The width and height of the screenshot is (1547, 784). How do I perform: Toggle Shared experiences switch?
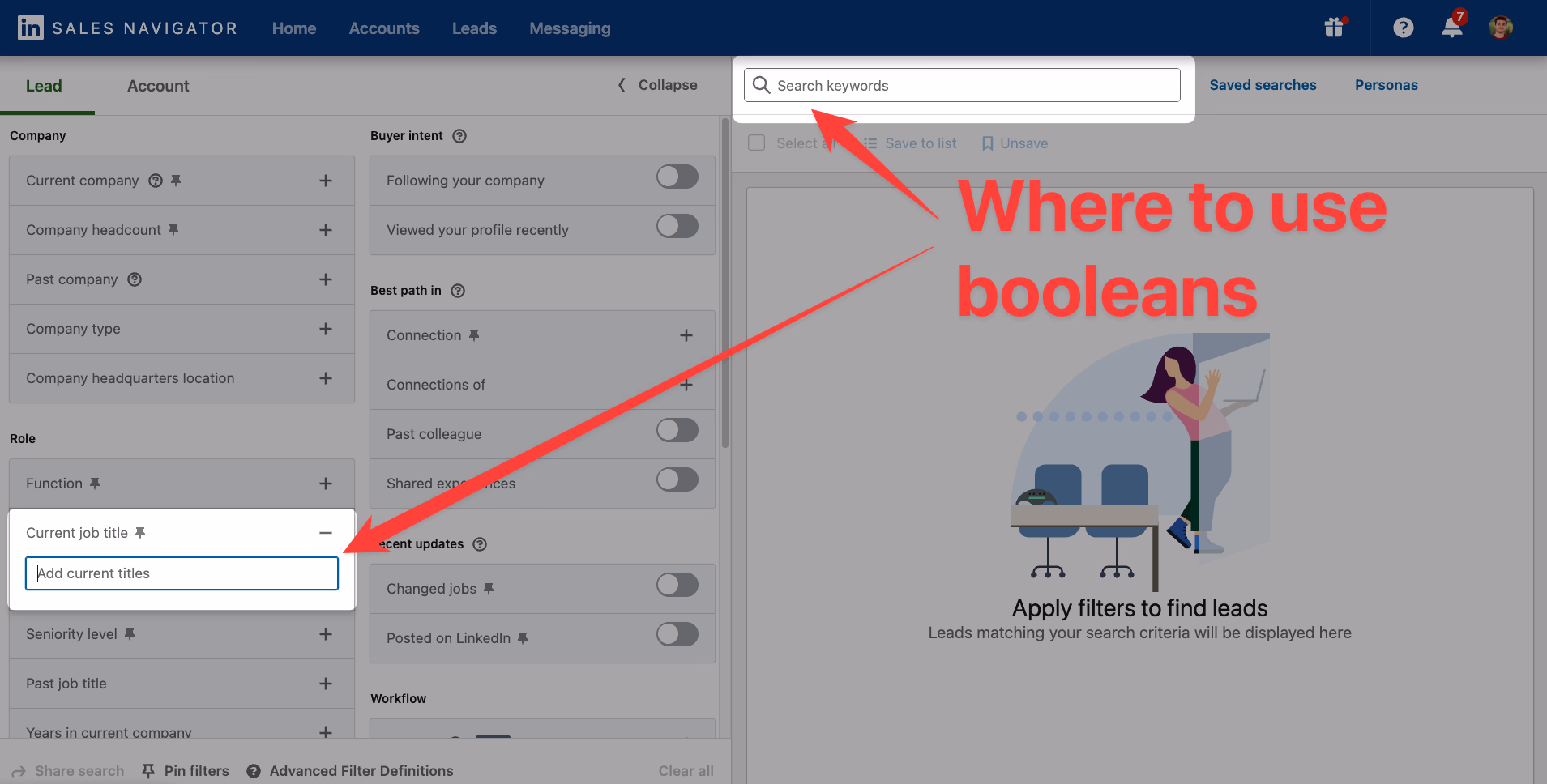[677, 479]
